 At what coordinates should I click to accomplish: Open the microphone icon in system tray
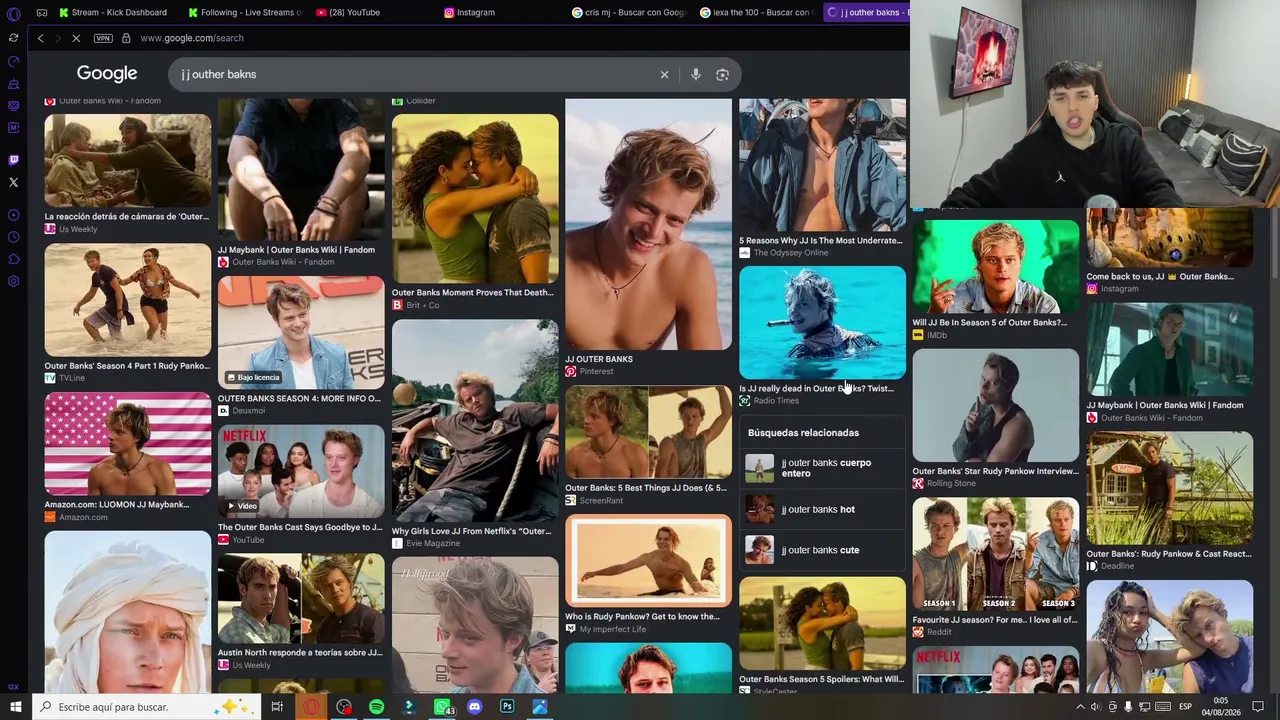1128,707
